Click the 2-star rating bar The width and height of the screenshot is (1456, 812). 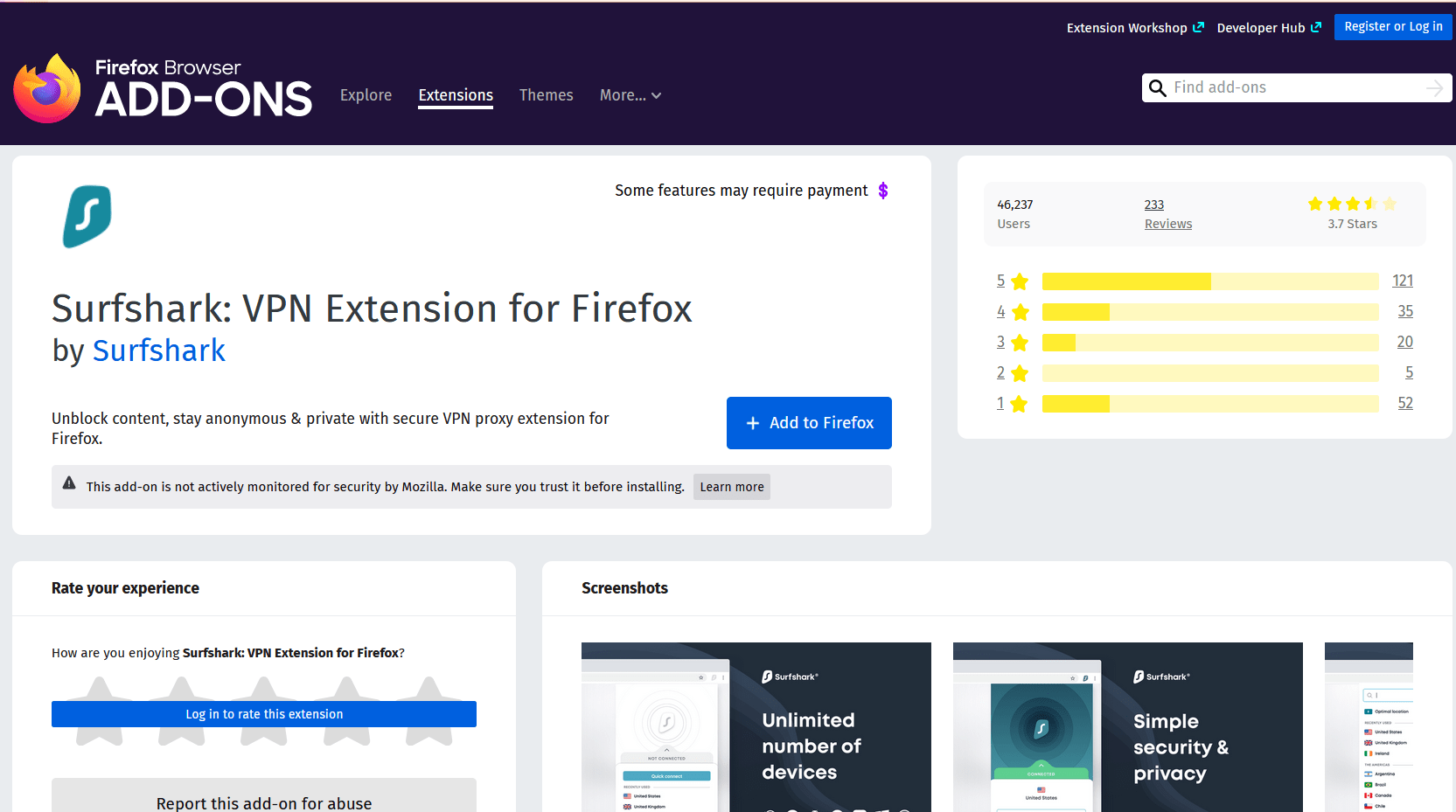[x=1210, y=373]
